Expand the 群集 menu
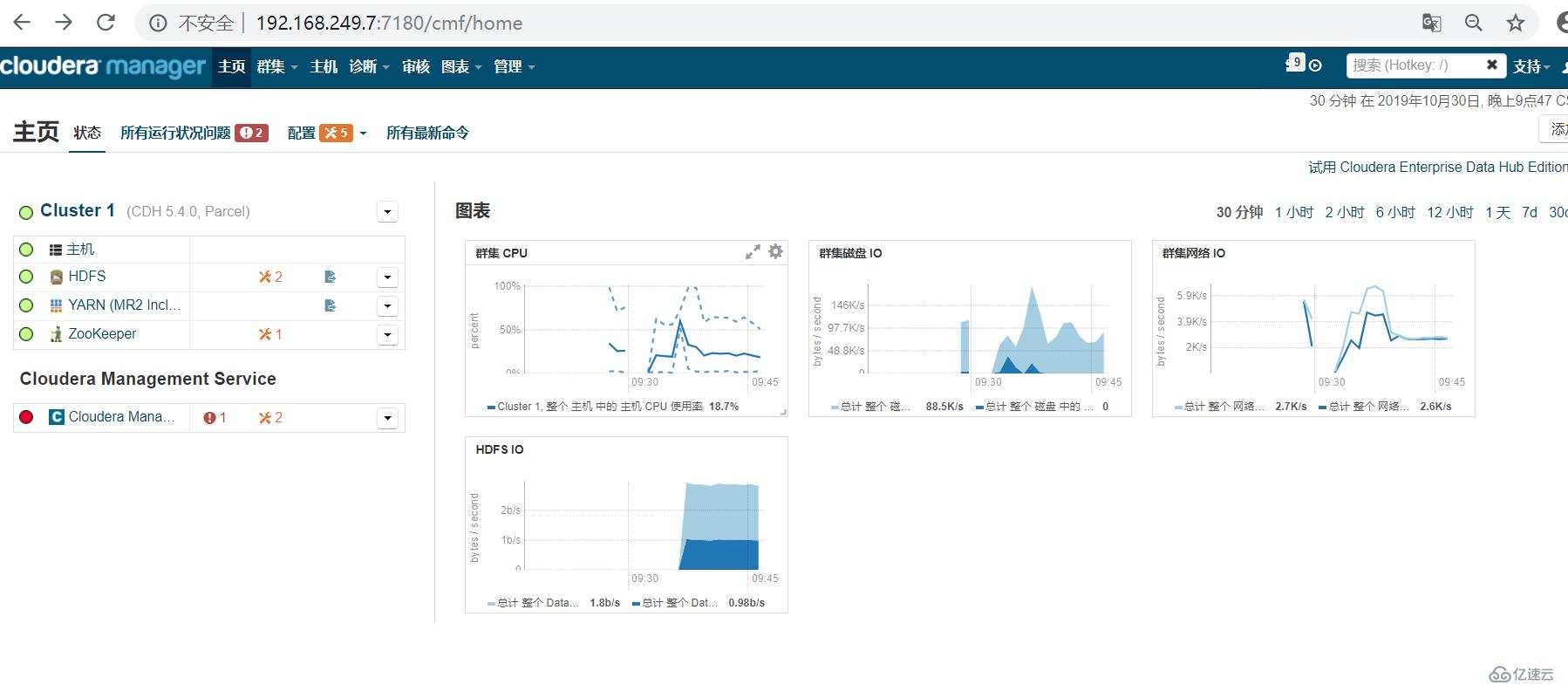The height and width of the screenshot is (685, 1568). 277,66
